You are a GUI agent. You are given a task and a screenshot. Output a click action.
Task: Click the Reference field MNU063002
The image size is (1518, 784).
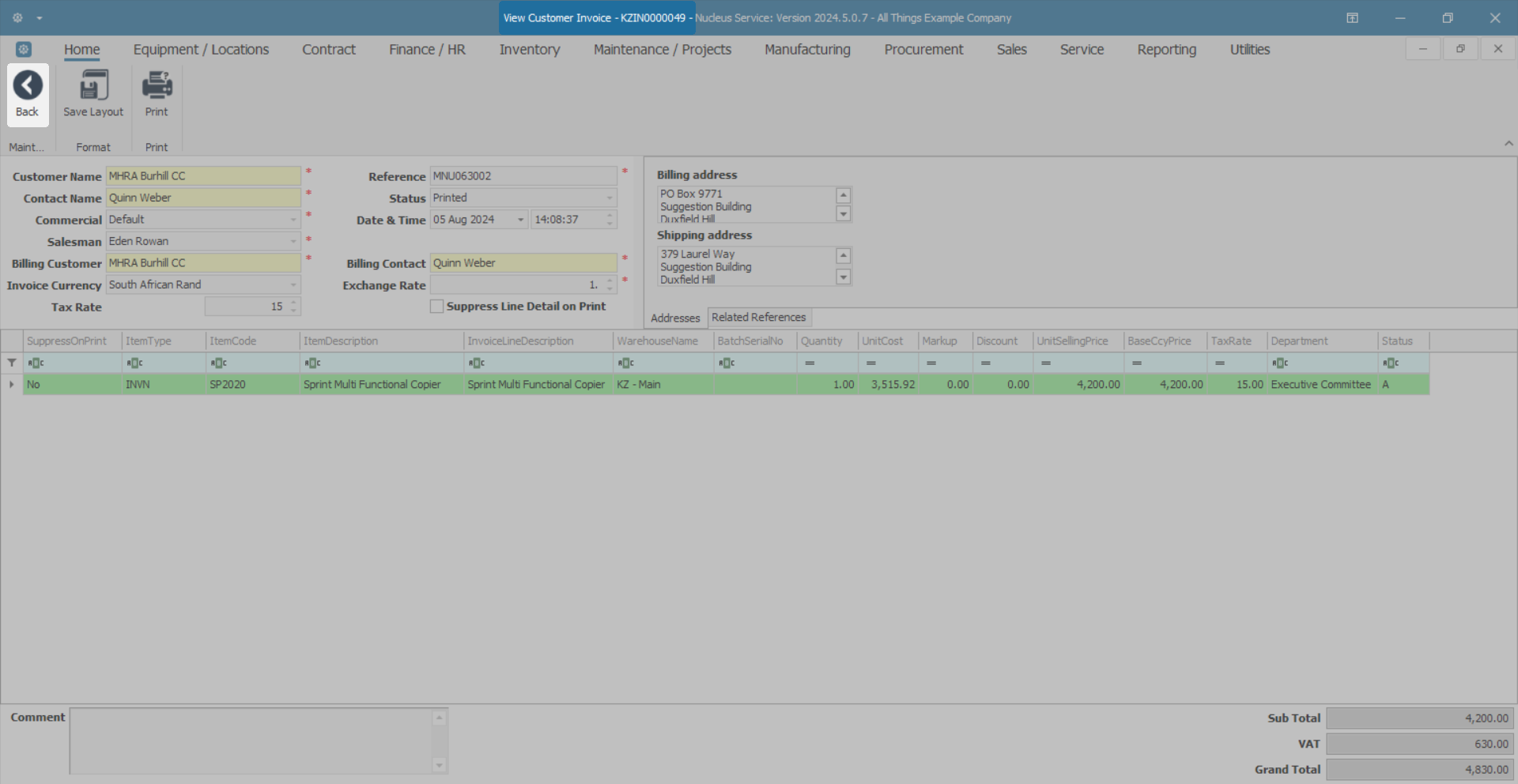[523, 176]
